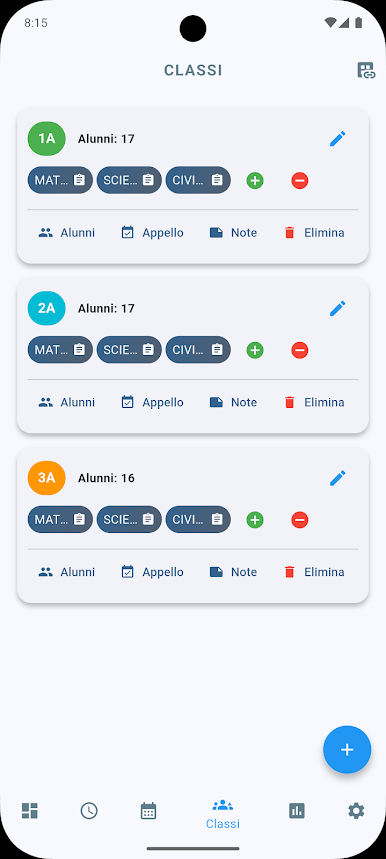This screenshot has height=859, width=386.
Task: Open the dashboard tab in the bottom bar
Action: pos(30,810)
